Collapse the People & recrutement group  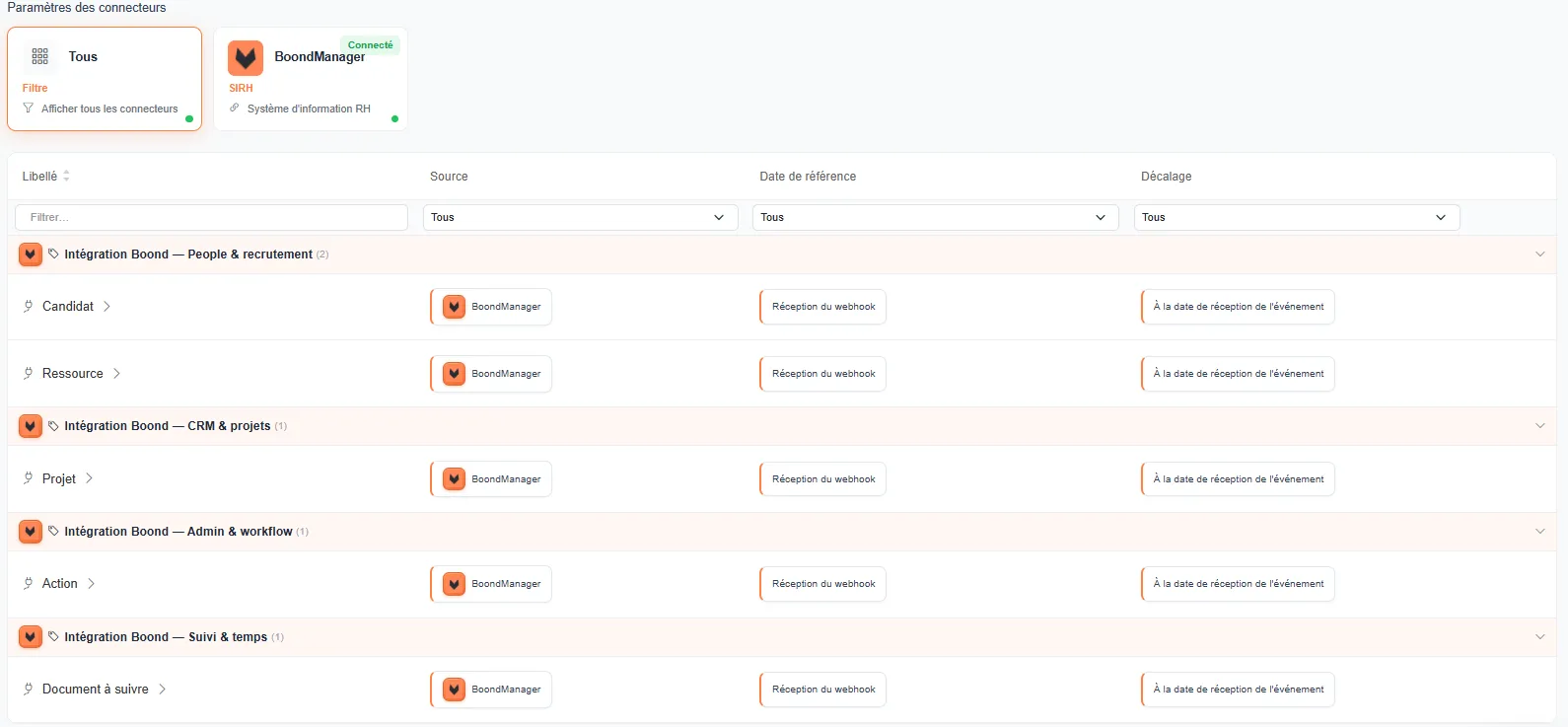[1540, 254]
